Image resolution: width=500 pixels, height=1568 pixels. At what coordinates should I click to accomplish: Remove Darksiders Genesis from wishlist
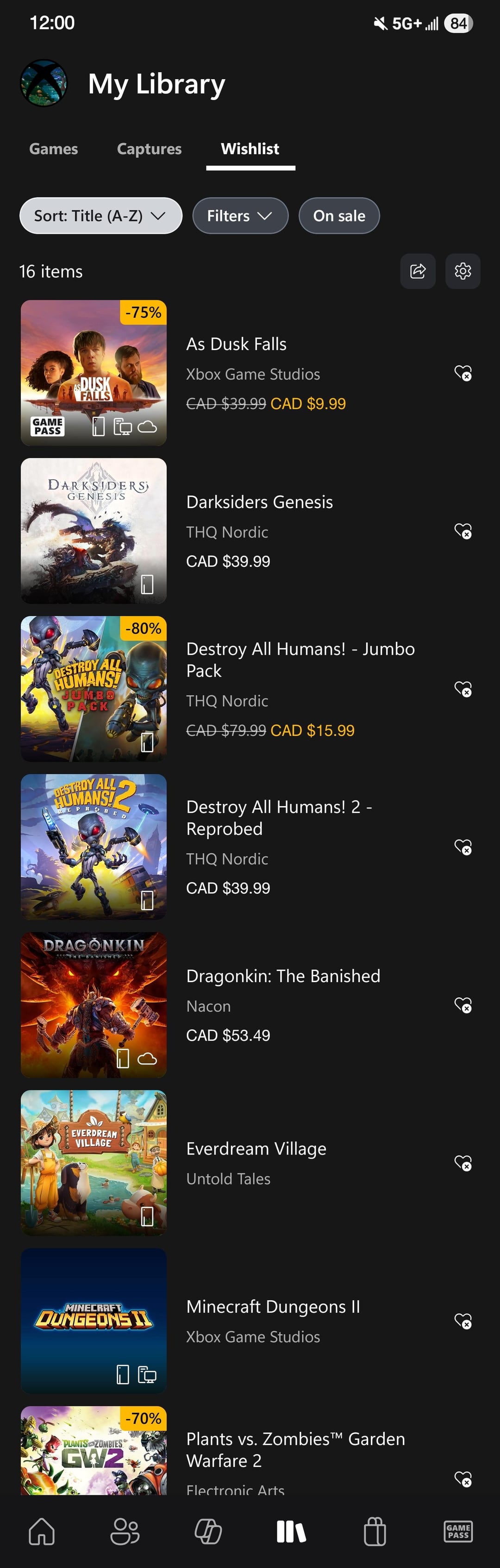click(463, 532)
